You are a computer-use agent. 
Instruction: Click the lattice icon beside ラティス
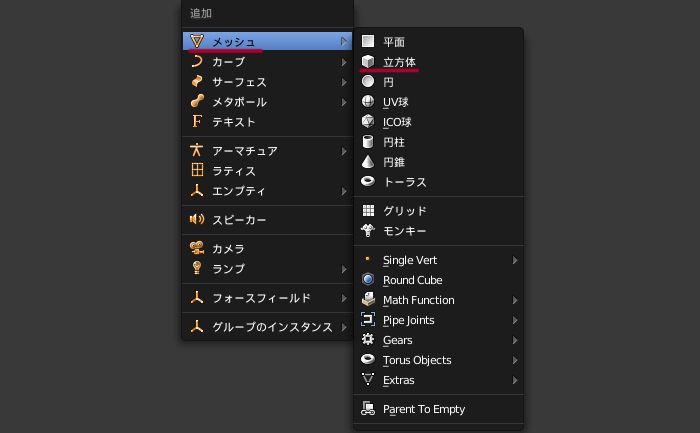click(197, 171)
